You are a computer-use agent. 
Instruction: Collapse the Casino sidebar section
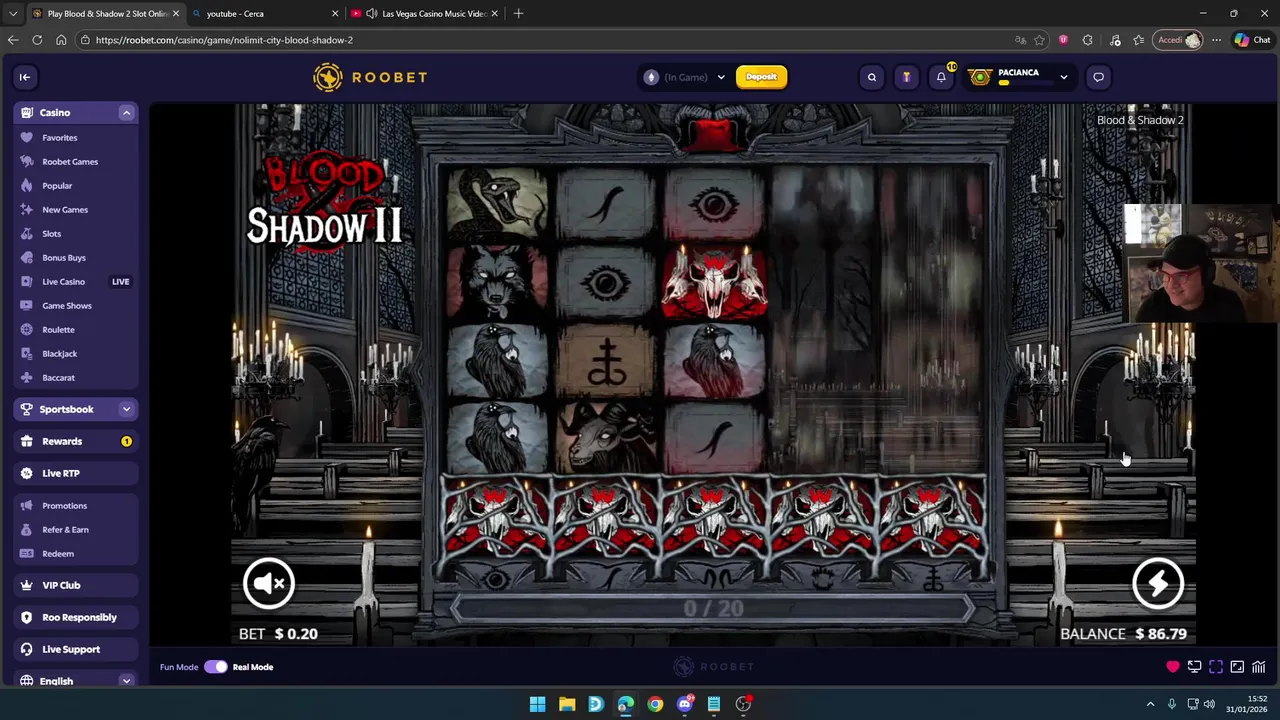[126, 113]
